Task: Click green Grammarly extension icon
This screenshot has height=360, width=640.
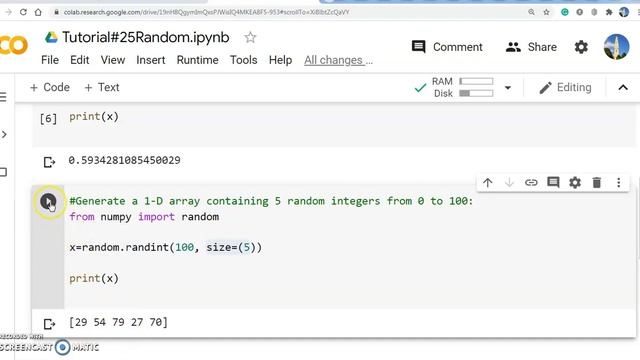Action: [565, 12]
